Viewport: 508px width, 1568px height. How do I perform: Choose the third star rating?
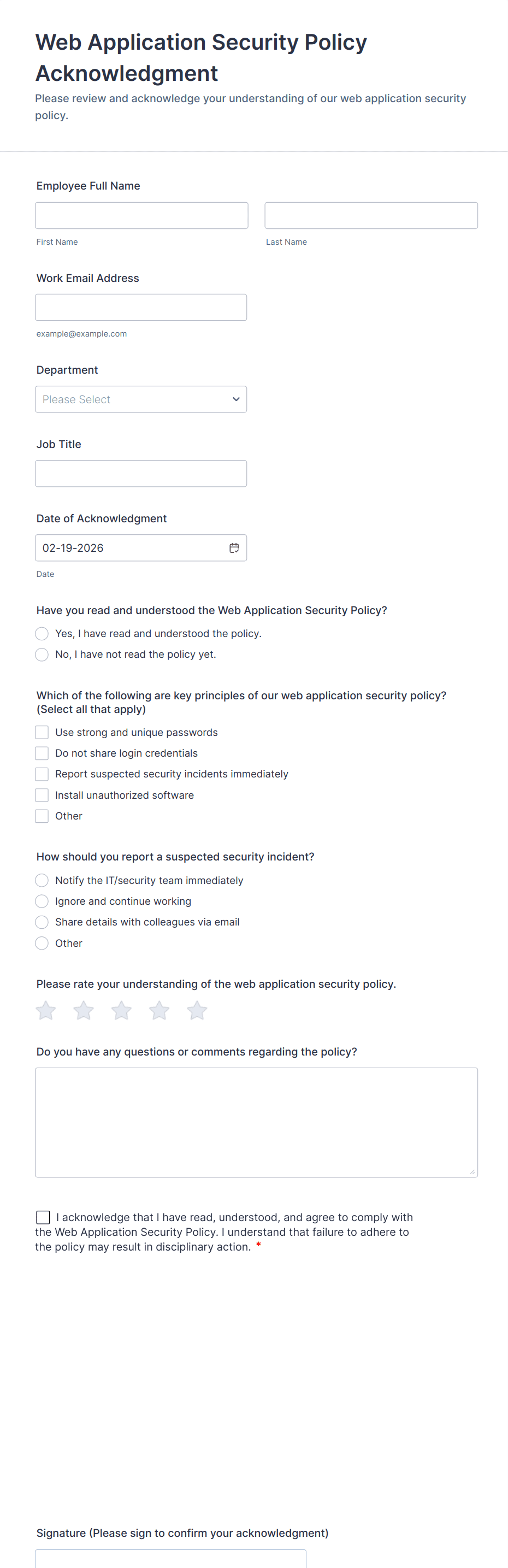point(121,1010)
